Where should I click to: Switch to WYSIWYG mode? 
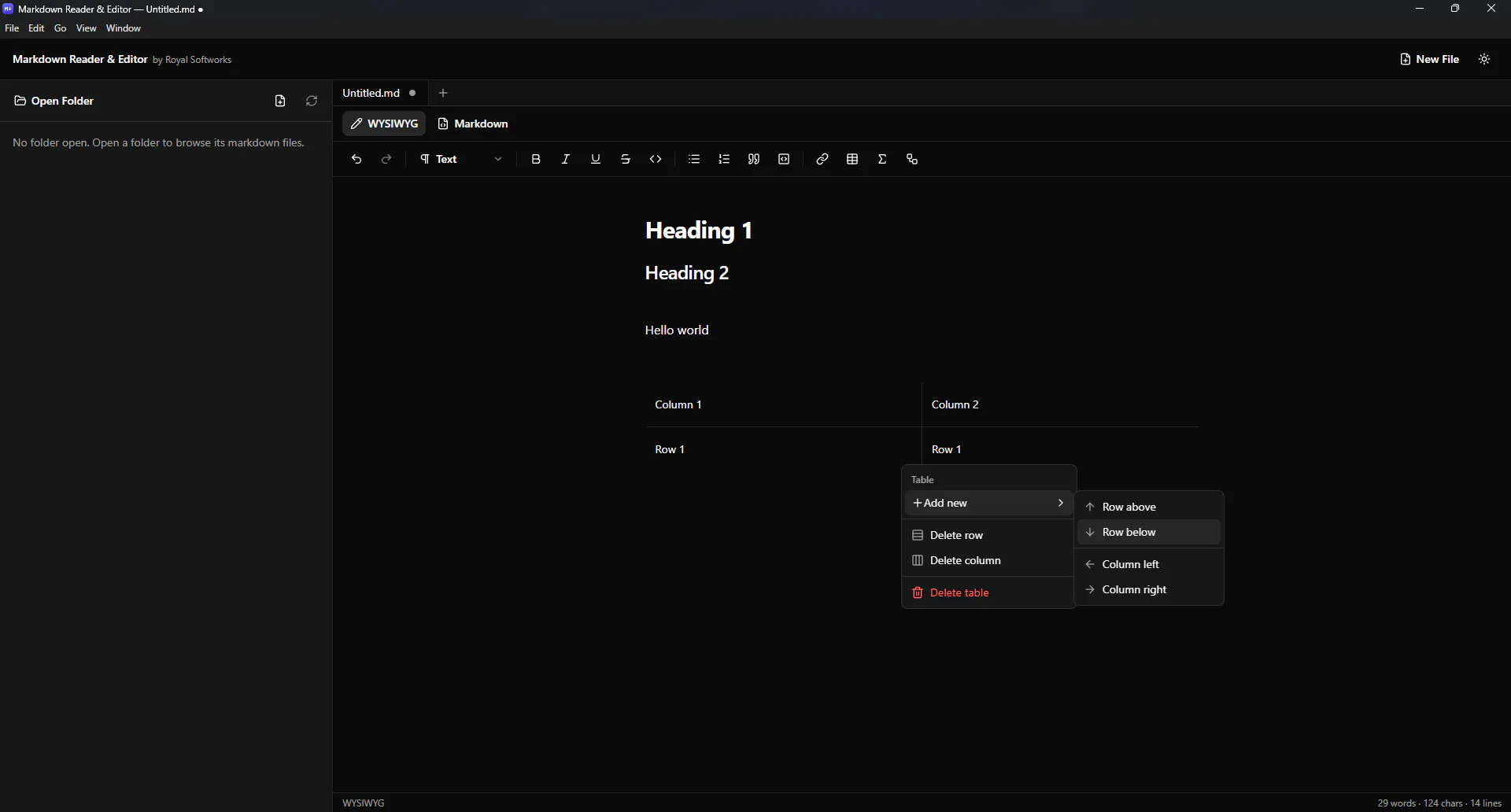pyautogui.click(x=384, y=124)
